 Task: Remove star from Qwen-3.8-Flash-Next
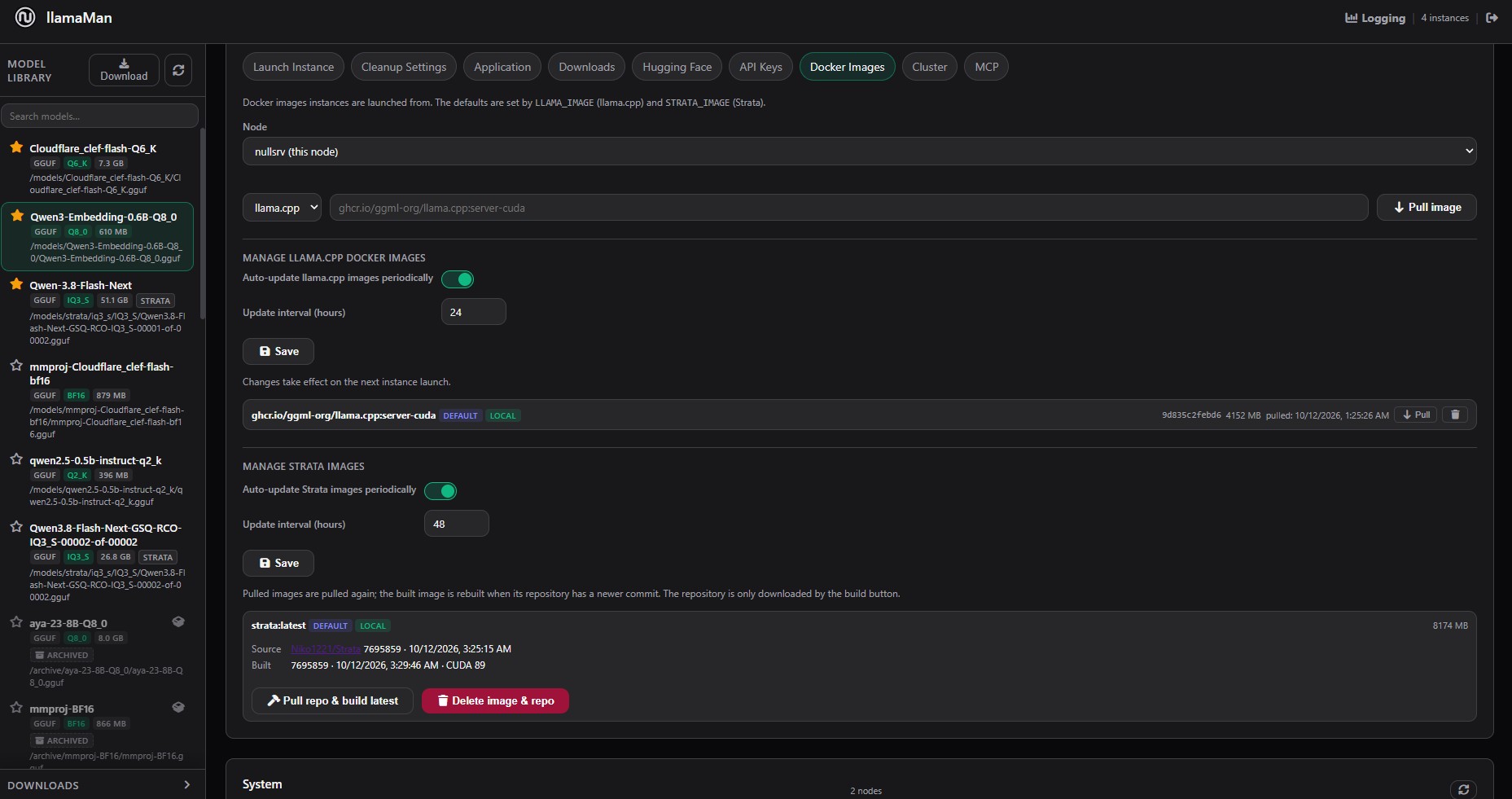click(x=16, y=284)
